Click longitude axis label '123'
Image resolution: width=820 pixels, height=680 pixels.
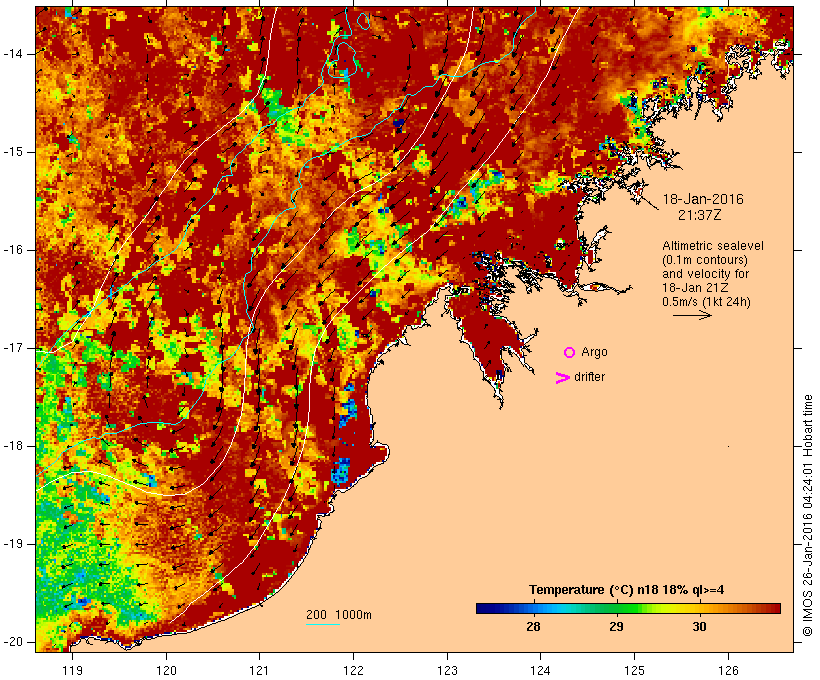pyautogui.click(x=447, y=671)
